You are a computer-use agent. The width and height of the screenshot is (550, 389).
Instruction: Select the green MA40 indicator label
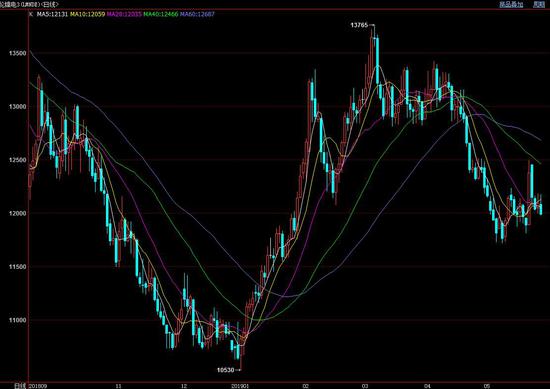coord(161,14)
